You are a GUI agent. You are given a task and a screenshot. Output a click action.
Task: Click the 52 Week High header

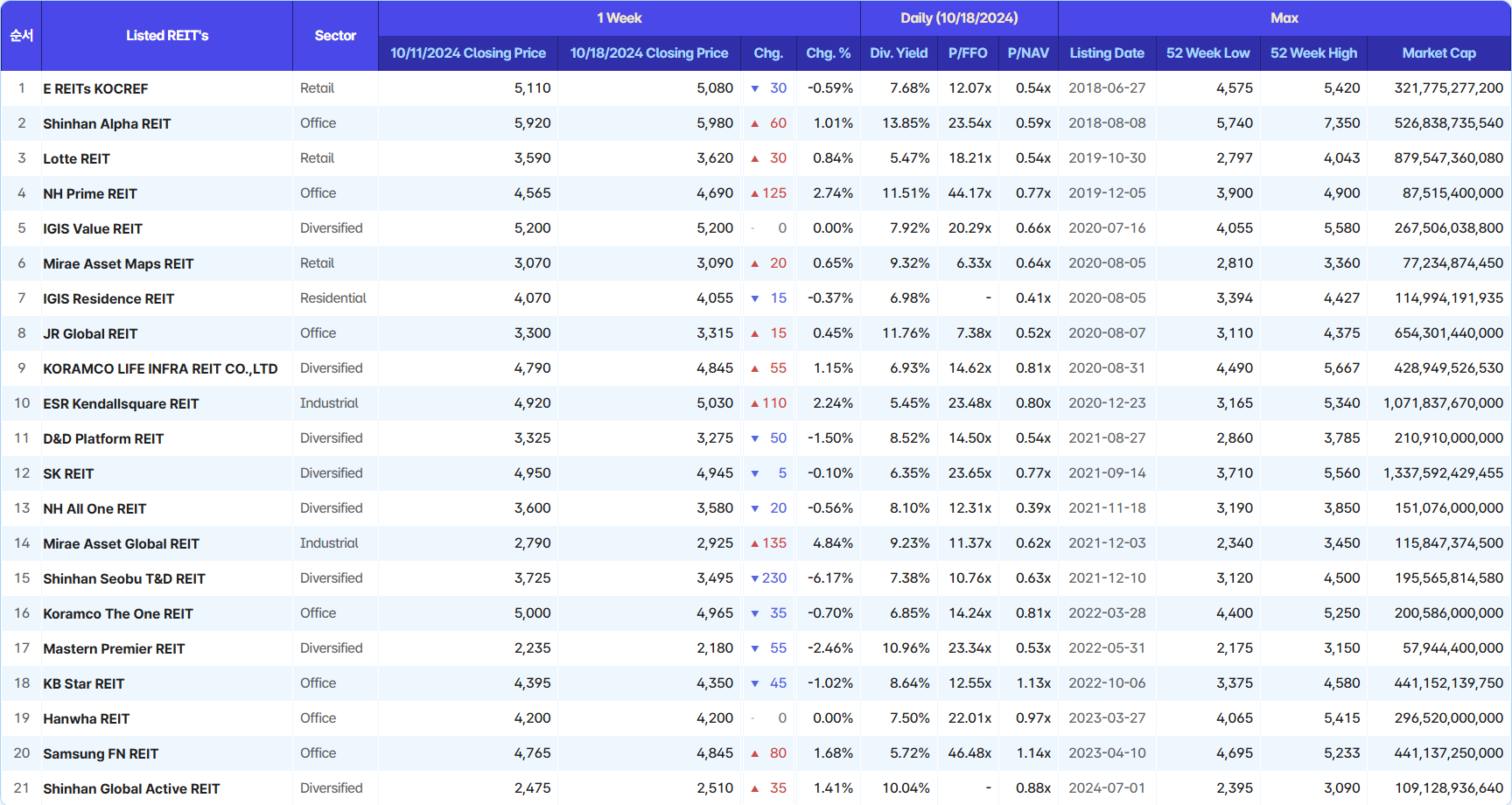click(1313, 53)
